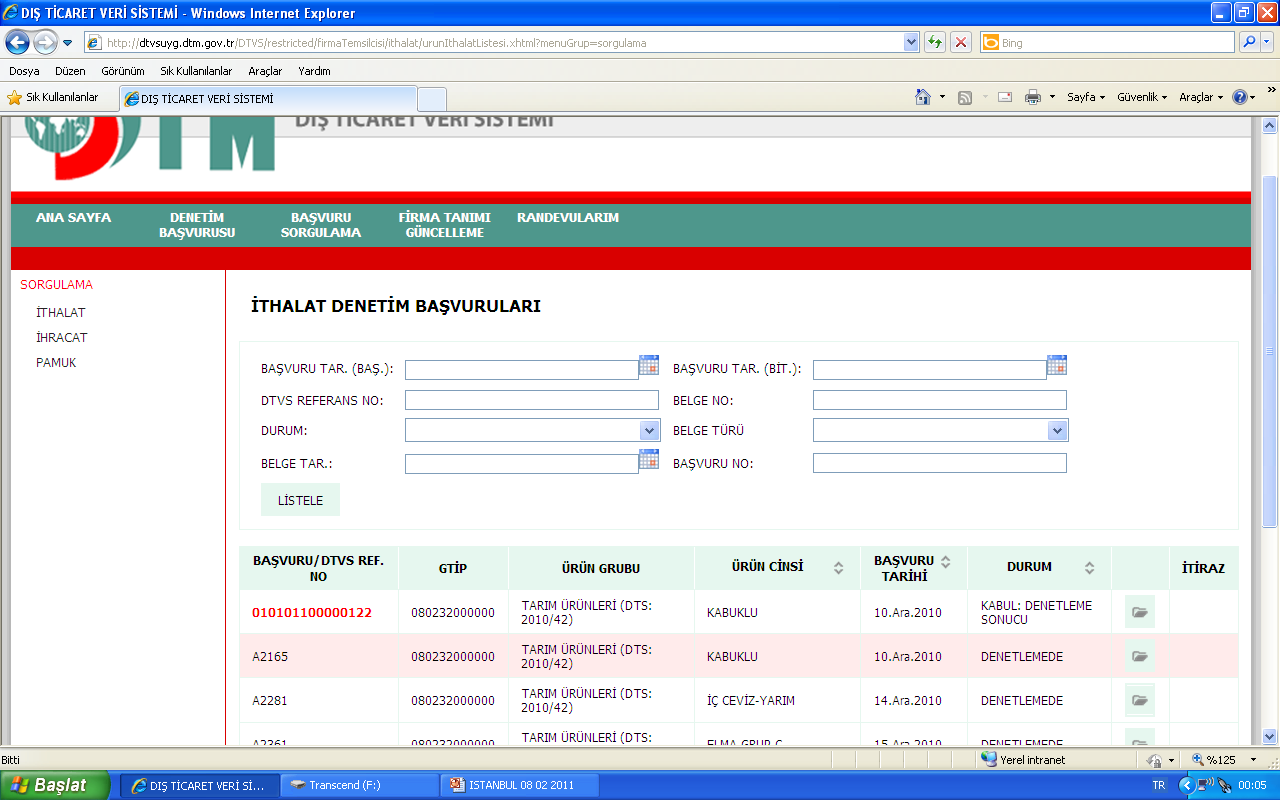Viewport: 1280px width, 800px height.
Task: Open RANDEVULARIM navigation item
Action: tap(568, 217)
